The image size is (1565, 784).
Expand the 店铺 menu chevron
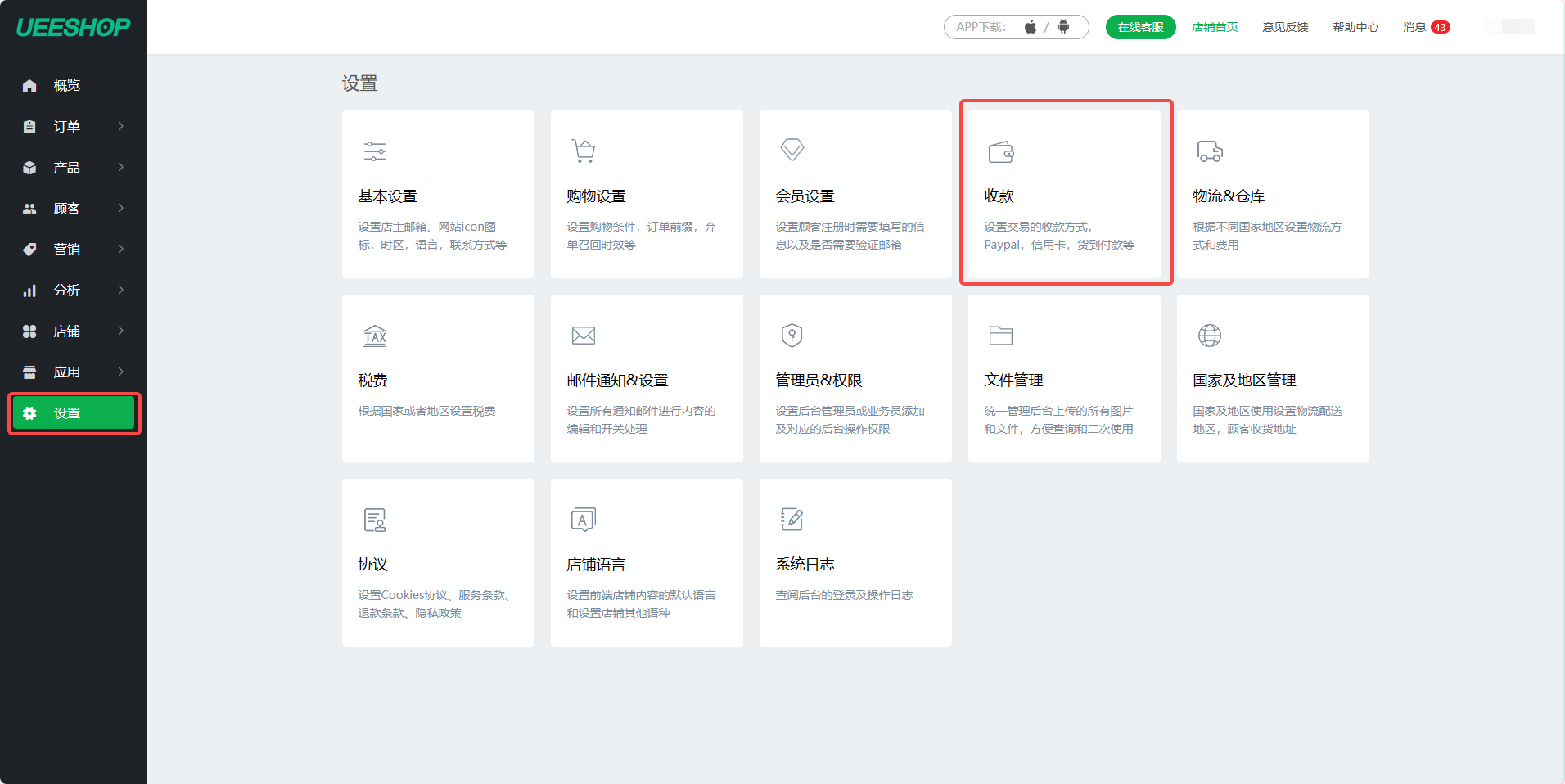click(x=121, y=331)
